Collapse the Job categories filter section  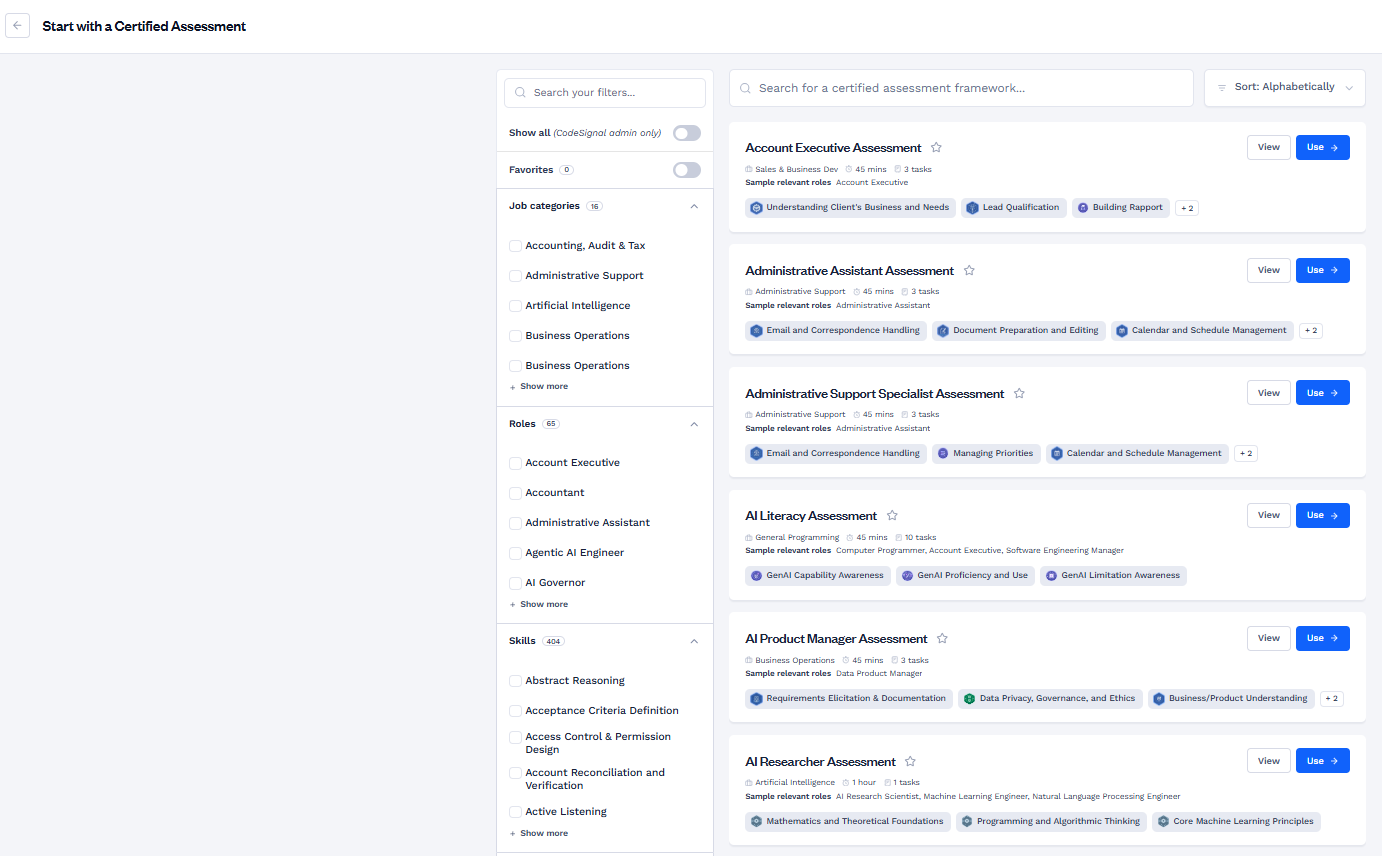pyautogui.click(x=694, y=206)
